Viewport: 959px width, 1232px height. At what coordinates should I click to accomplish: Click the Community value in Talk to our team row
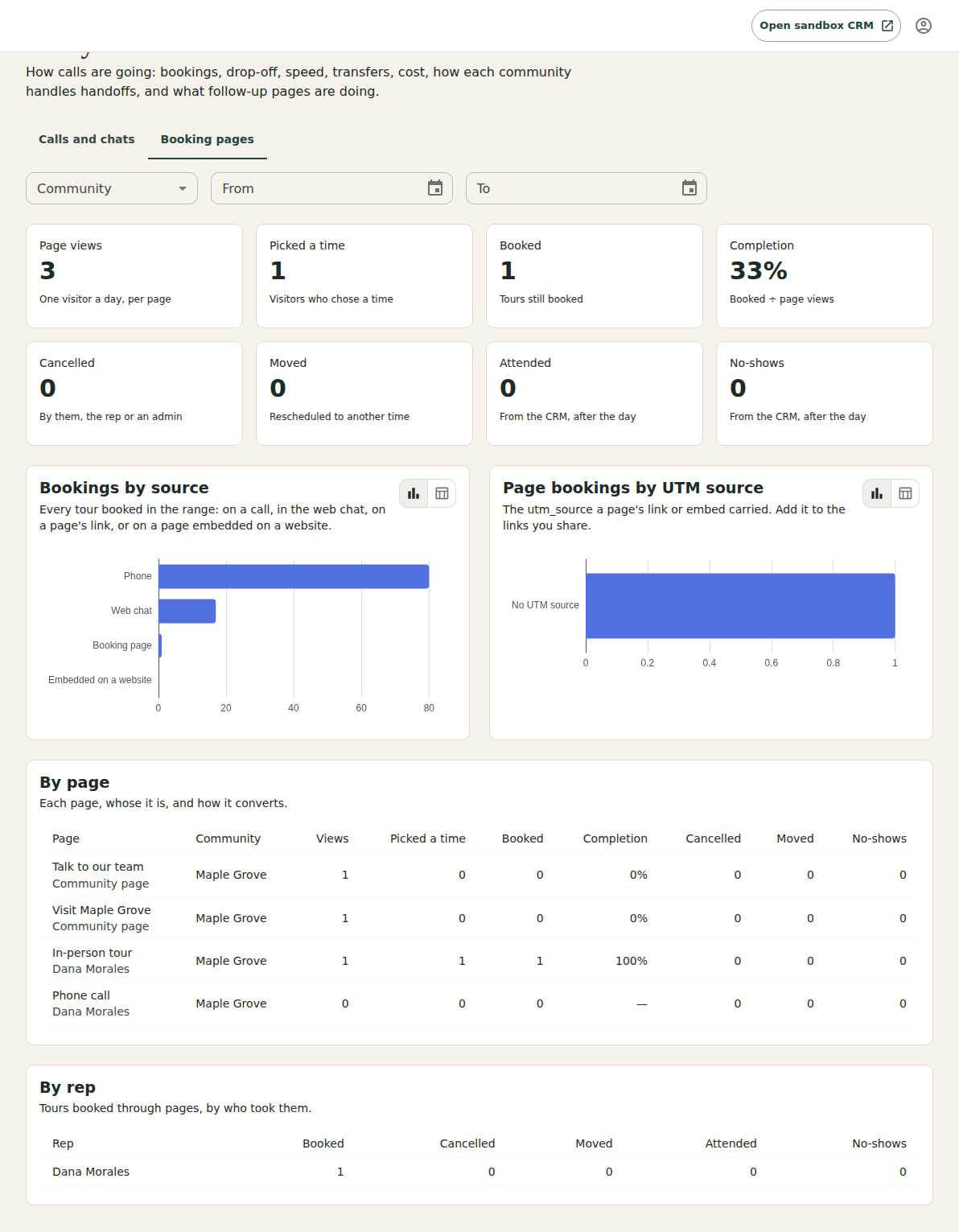231,875
